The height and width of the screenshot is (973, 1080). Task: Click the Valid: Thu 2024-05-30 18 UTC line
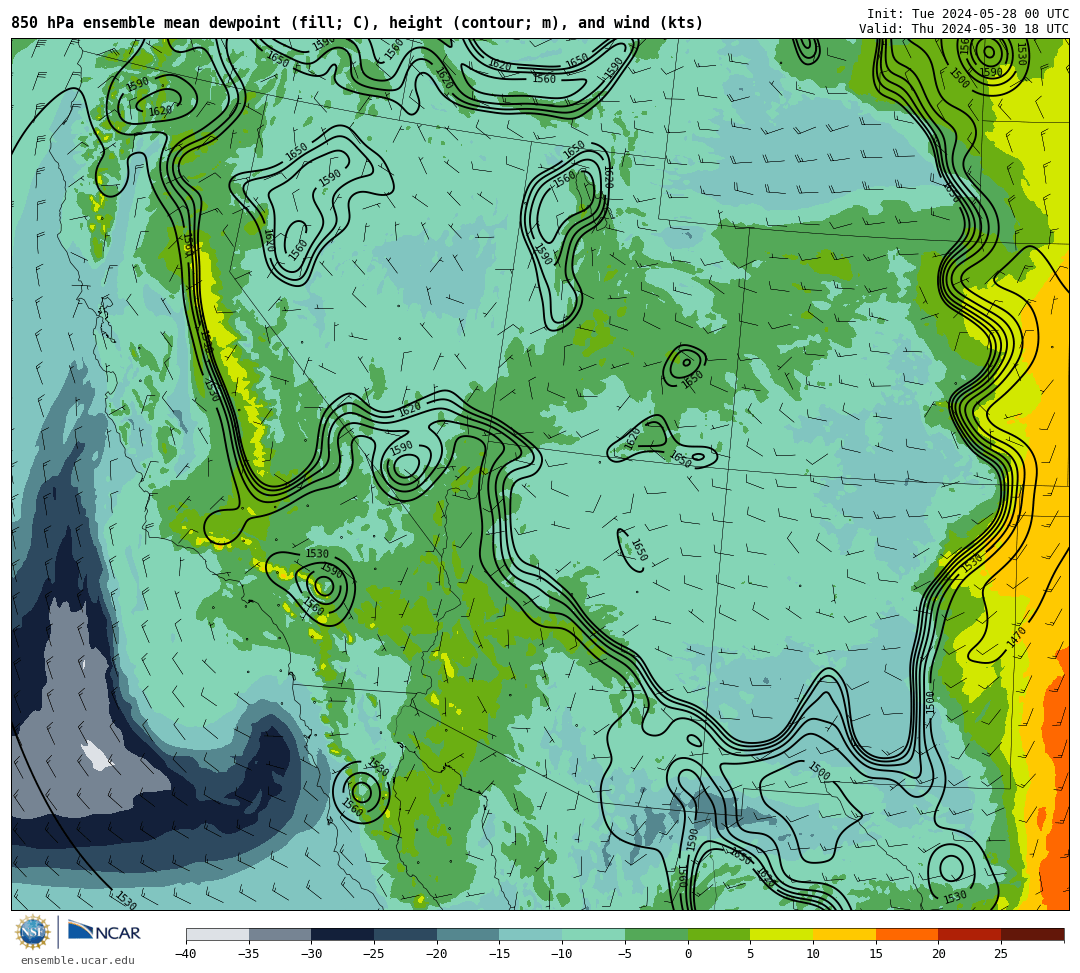pyautogui.click(x=964, y=29)
